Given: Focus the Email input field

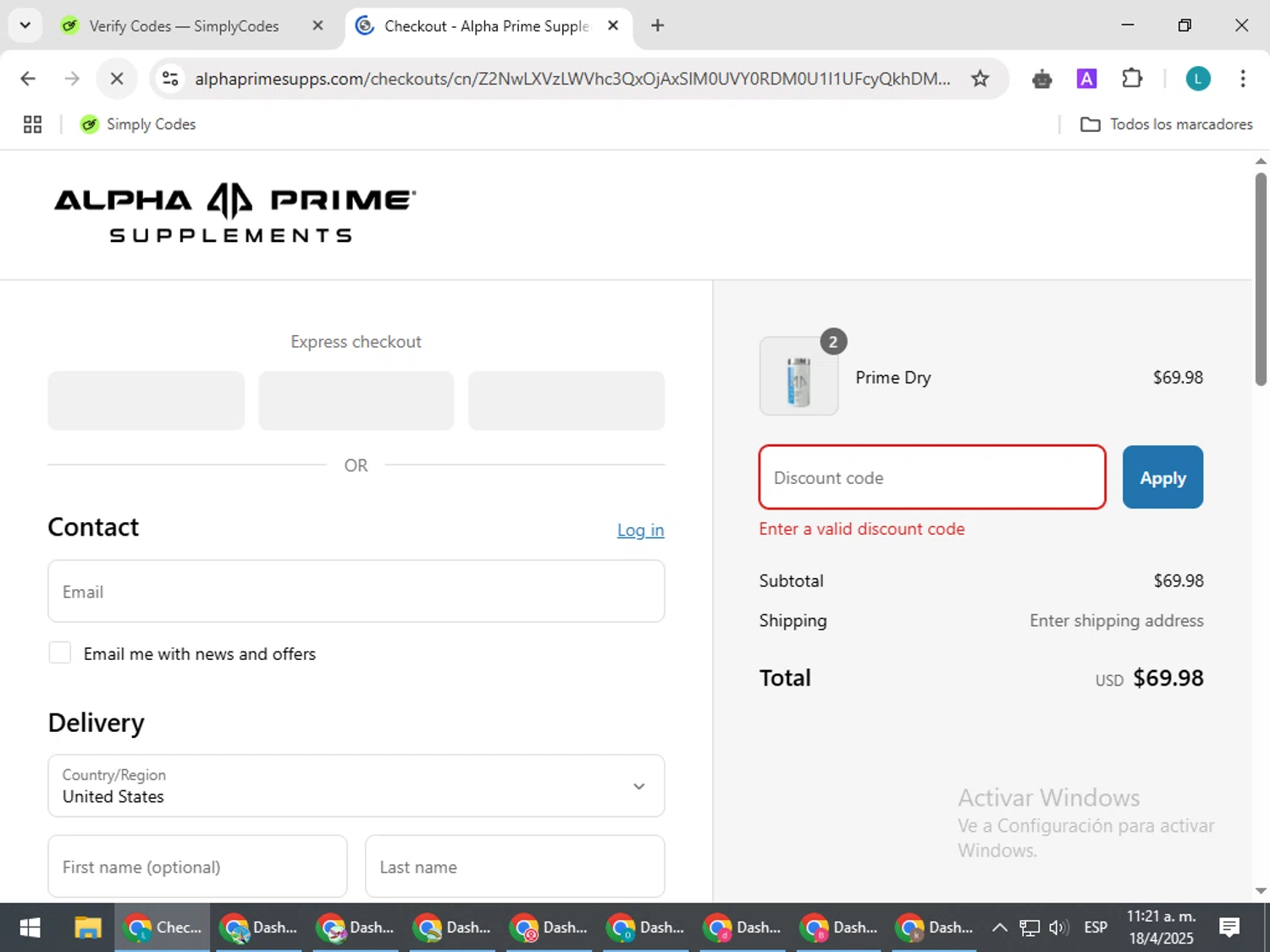Looking at the screenshot, I should pyautogui.click(x=356, y=592).
